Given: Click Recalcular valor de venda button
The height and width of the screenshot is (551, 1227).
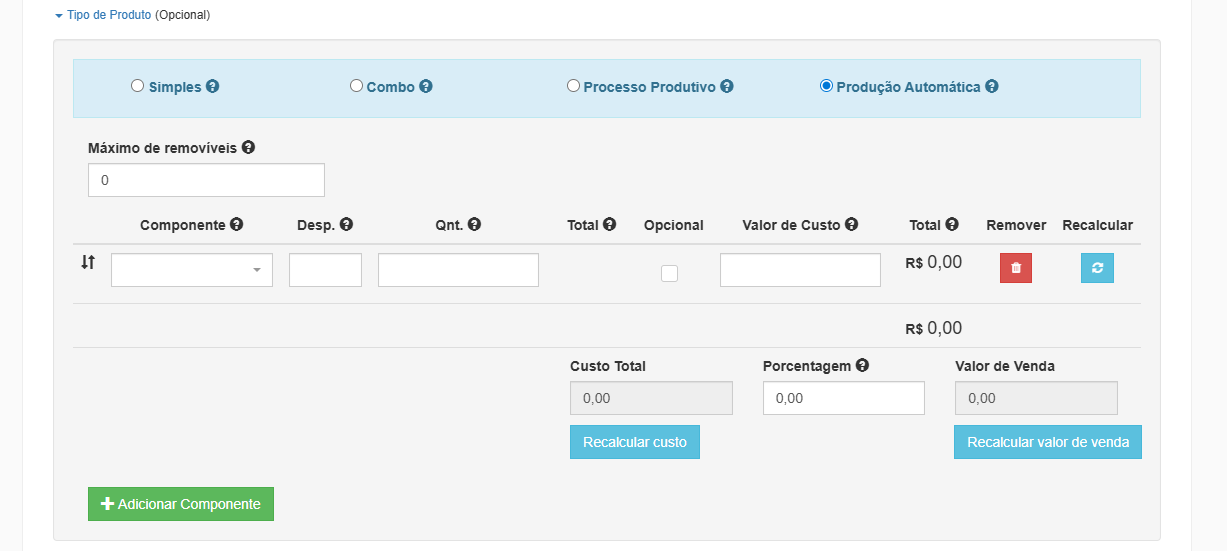Looking at the screenshot, I should point(1048,442).
